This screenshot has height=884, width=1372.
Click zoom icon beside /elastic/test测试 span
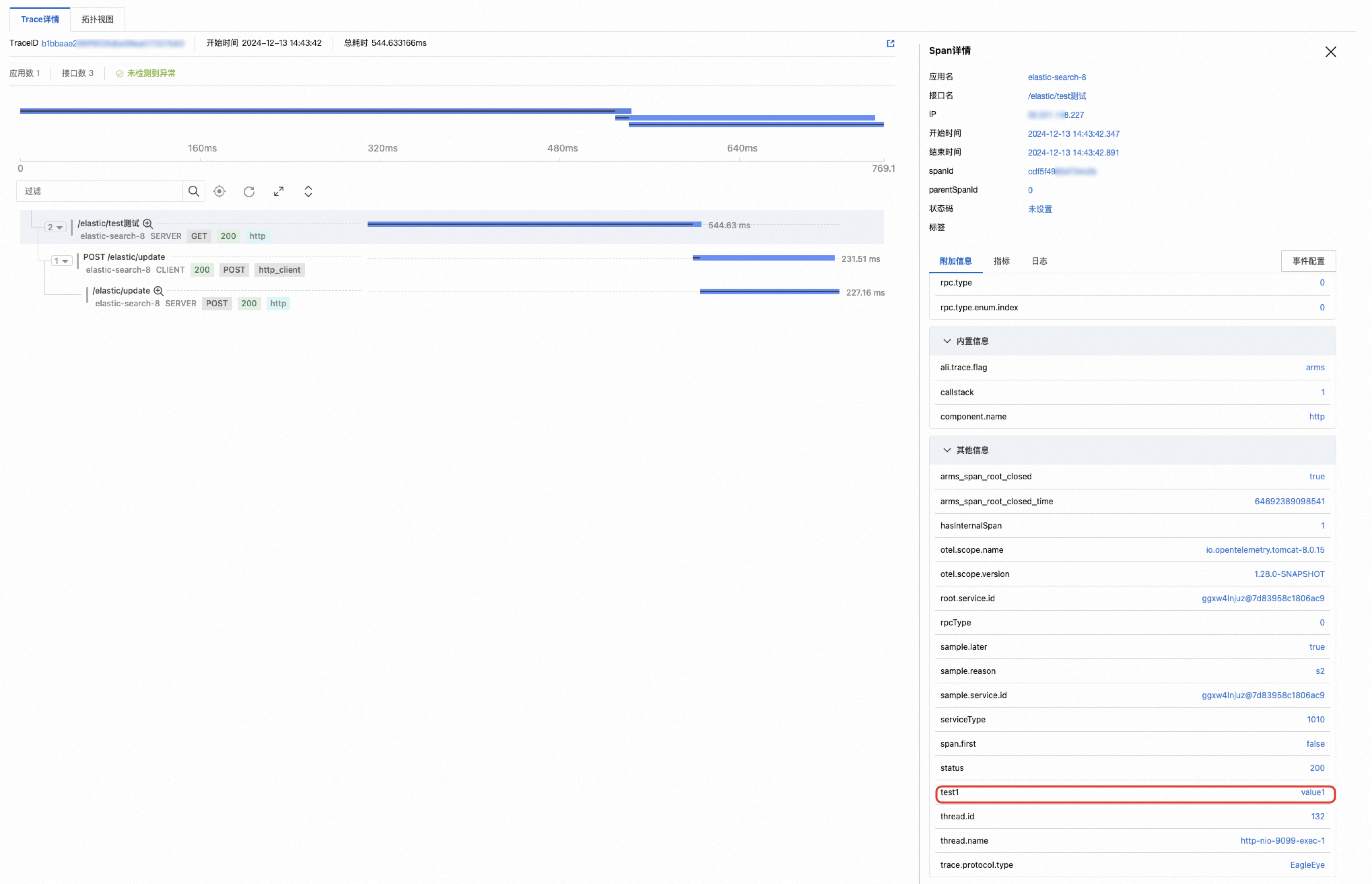pyautogui.click(x=147, y=223)
